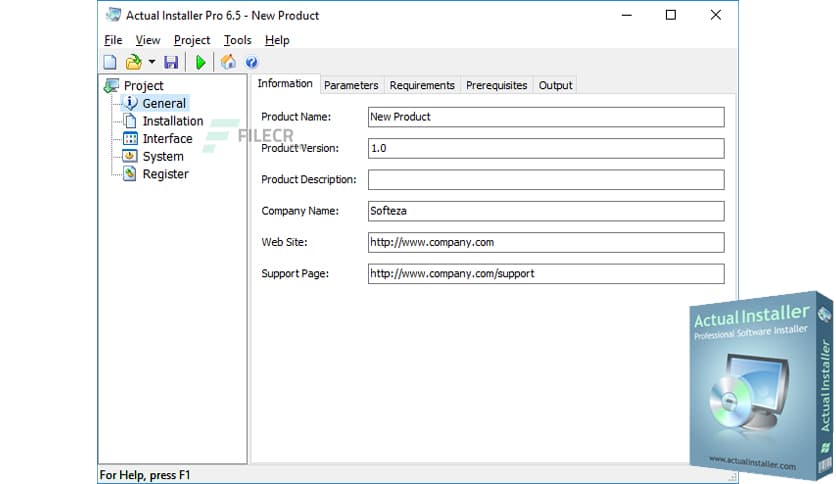
Task: Click the 'Company Name:' label
Action: (300, 211)
